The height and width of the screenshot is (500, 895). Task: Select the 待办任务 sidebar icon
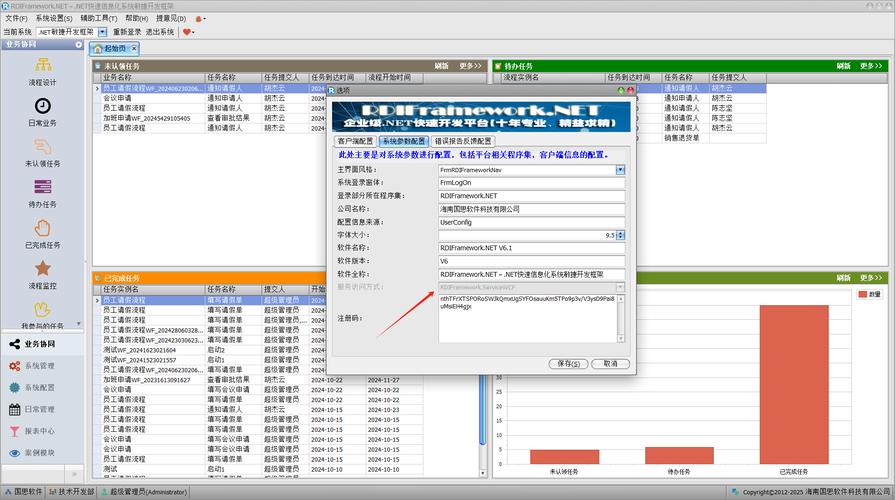43,188
